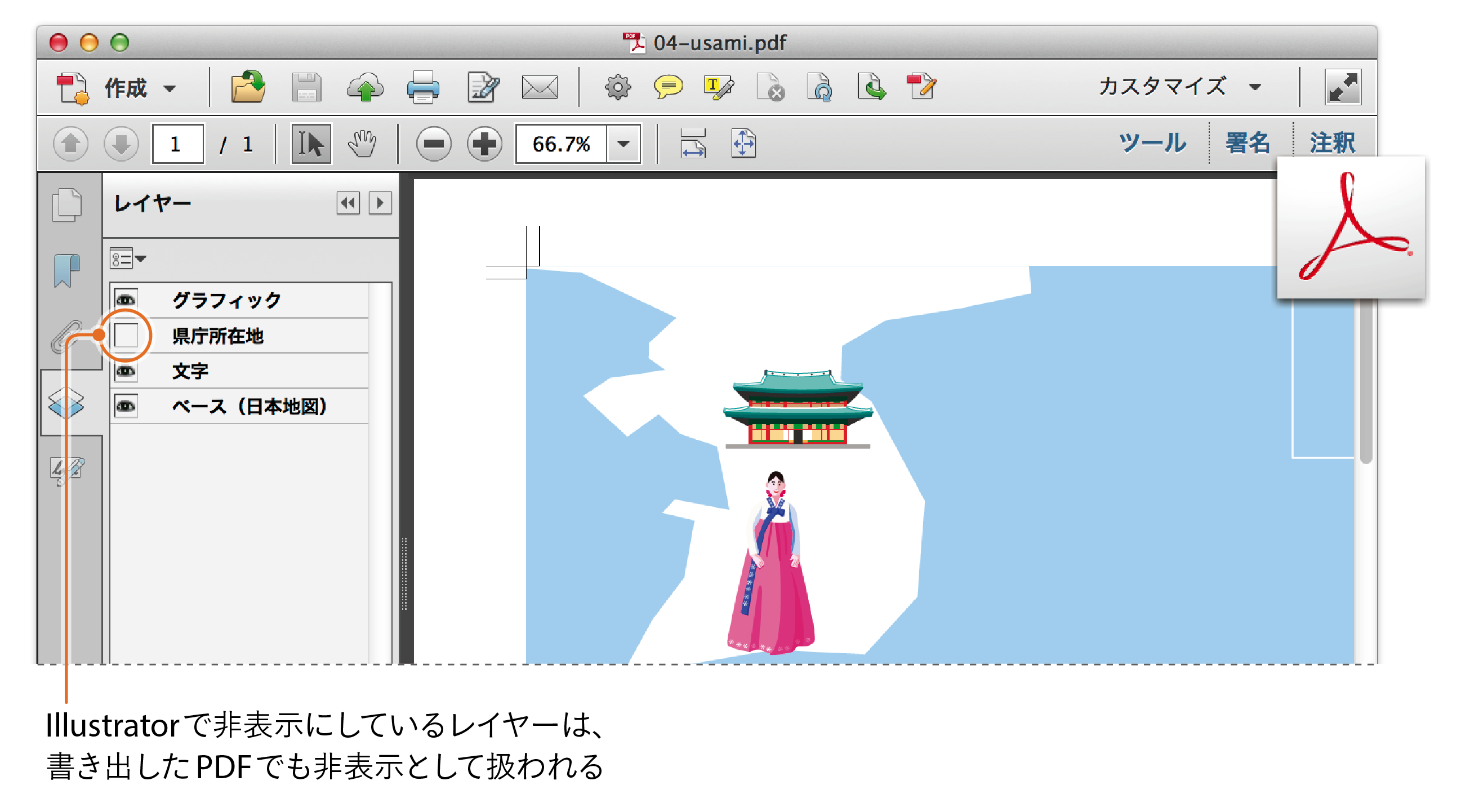The height and width of the screenshot is (812, 1470).
Task: Click the fullscreen expand icon
Action: [x=1343, y=87]
